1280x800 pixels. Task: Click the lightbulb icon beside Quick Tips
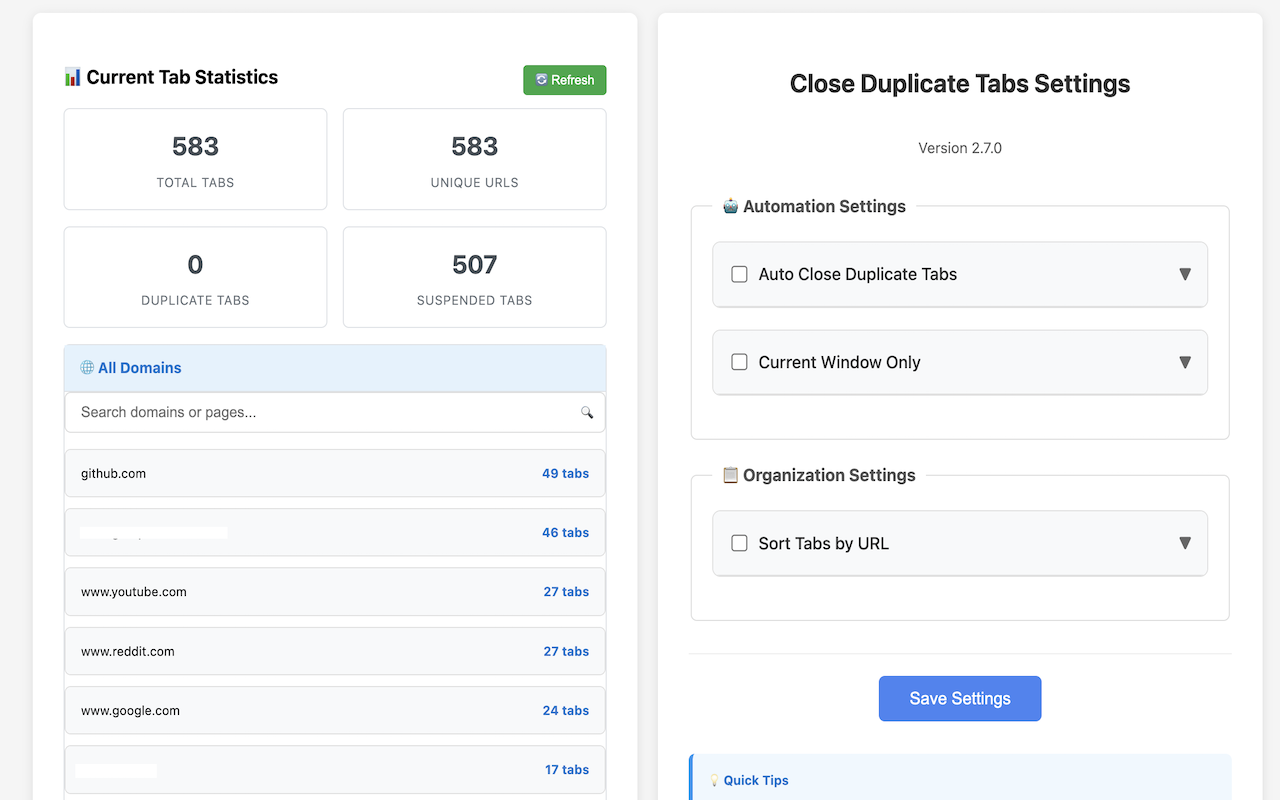pyautogui.click(x=714, y=780)
